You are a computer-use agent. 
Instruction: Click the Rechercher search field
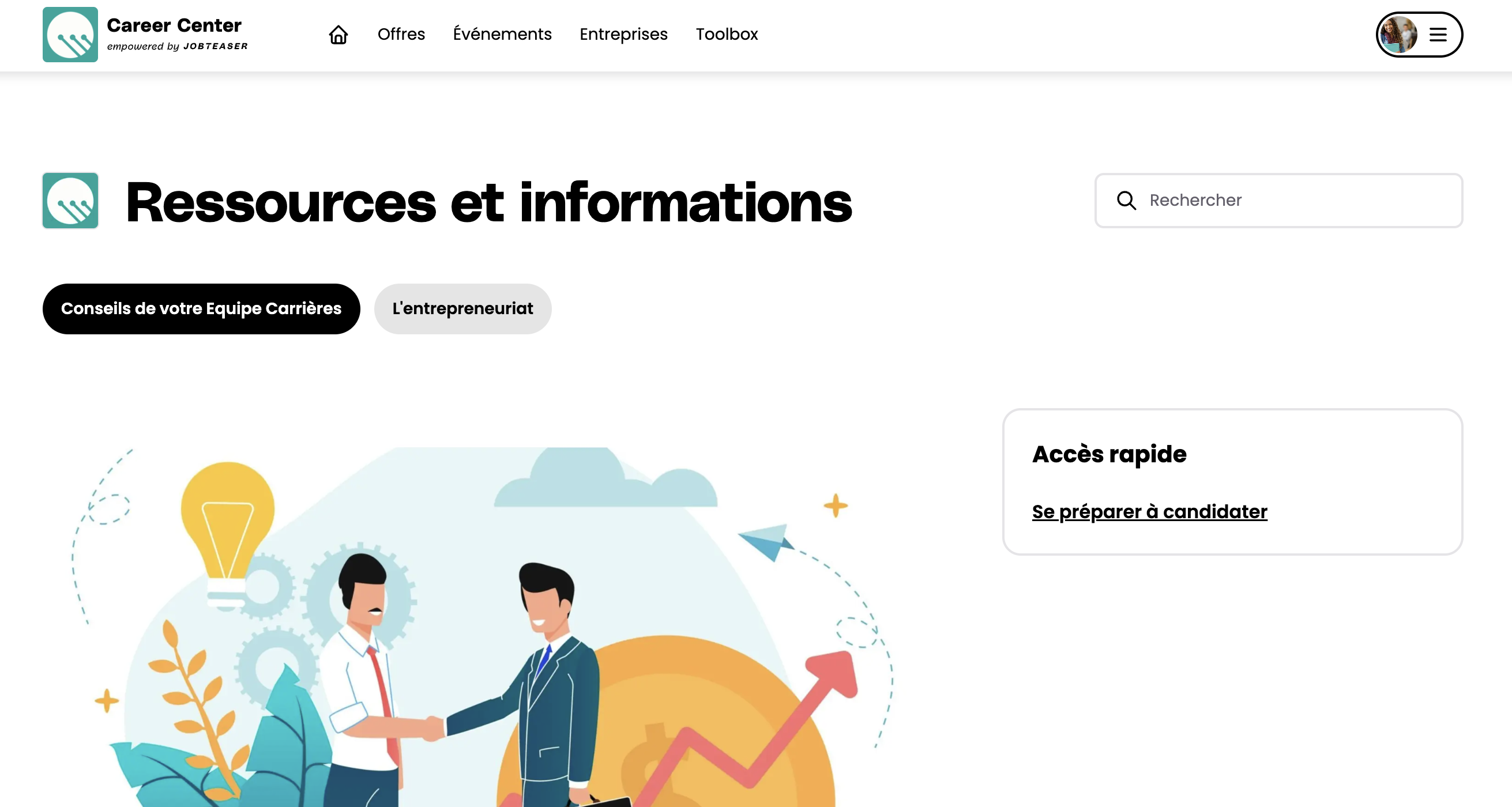pos(1278,200)
